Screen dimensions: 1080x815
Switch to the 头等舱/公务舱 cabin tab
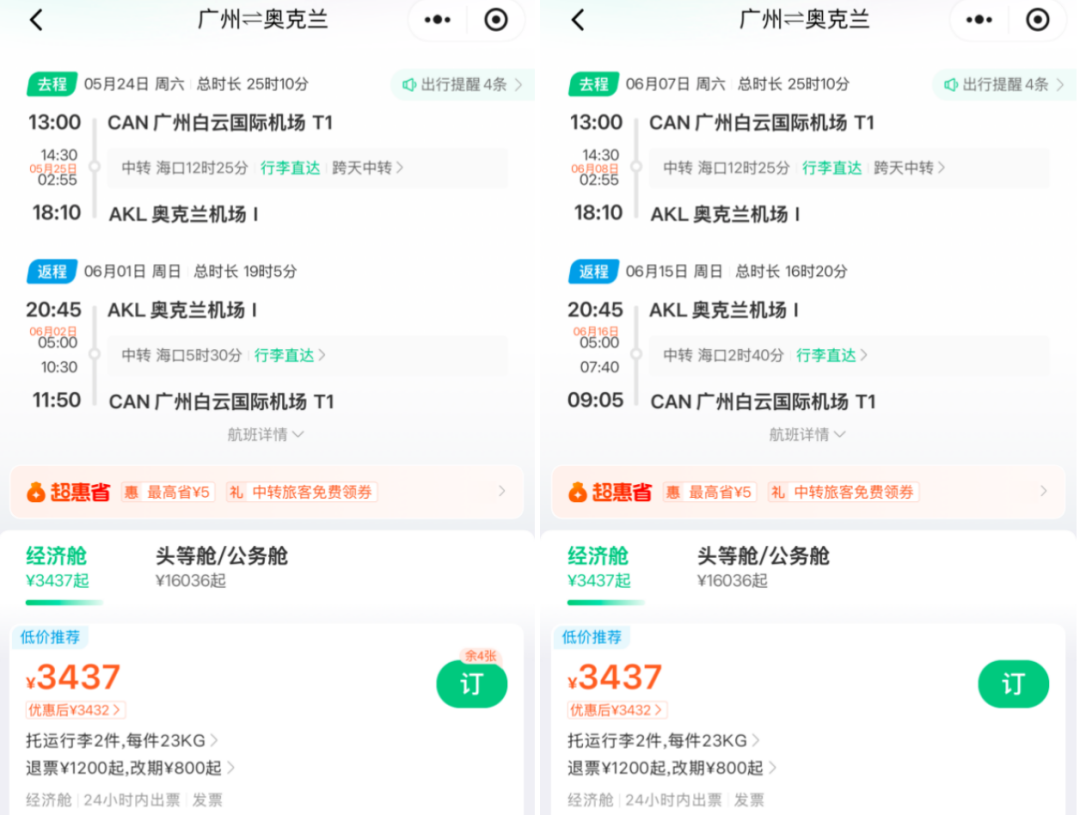[x=223, y=567]
